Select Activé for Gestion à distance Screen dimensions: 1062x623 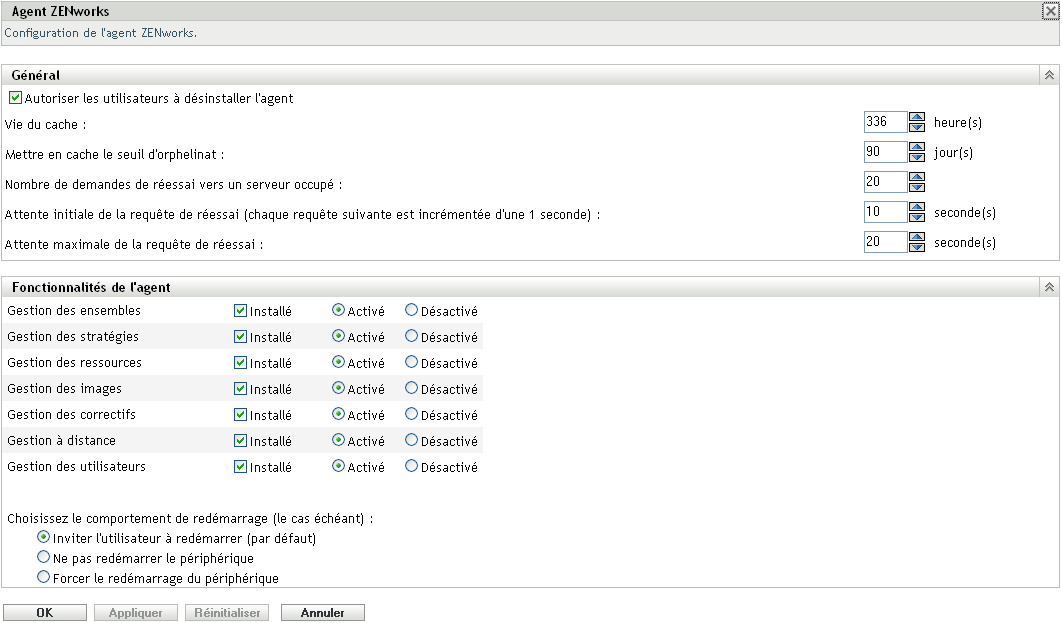pos(339,440)
